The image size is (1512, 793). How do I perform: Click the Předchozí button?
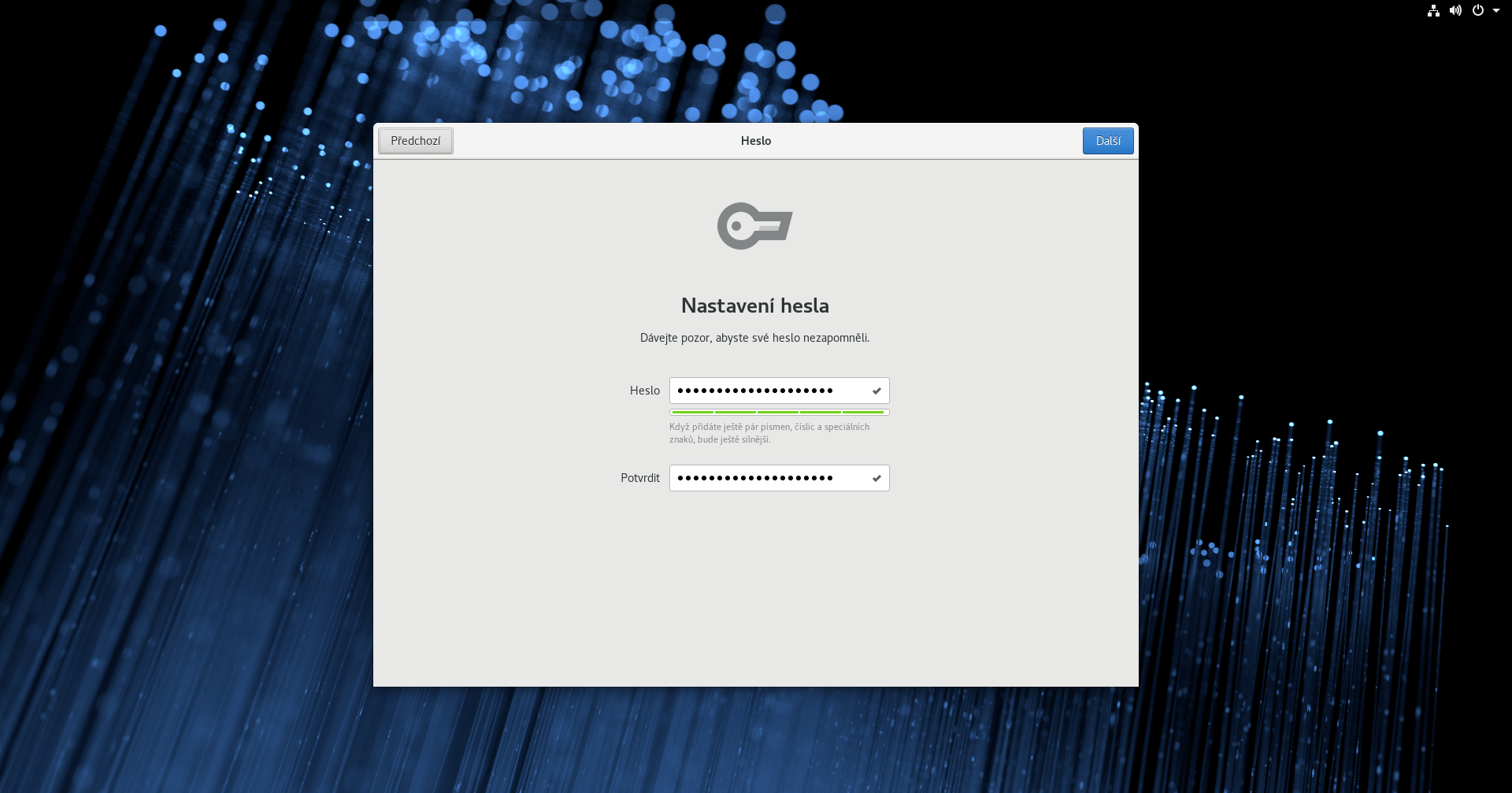click(x=415, y=141)
